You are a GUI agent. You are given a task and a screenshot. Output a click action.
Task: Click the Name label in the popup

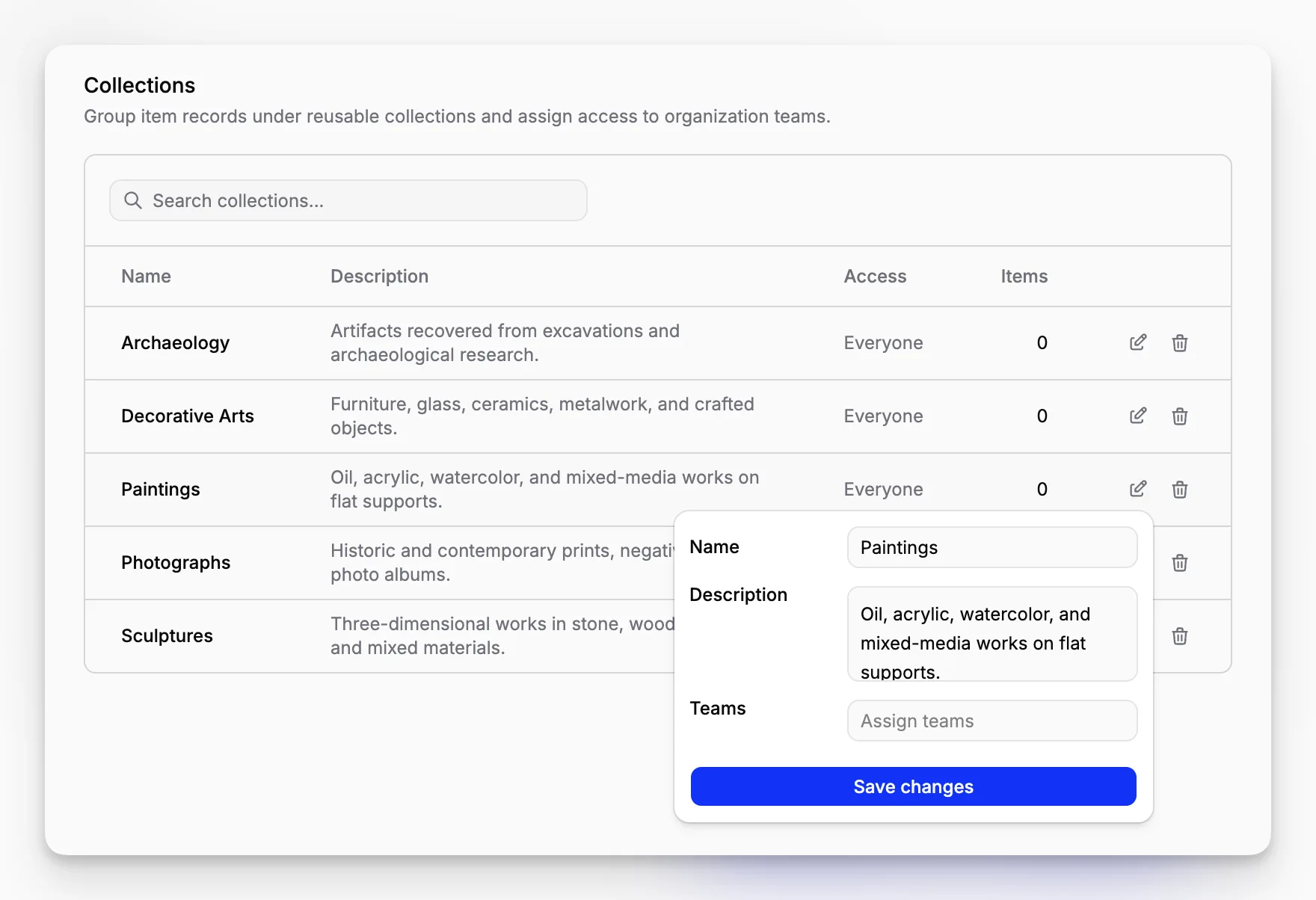714,546
